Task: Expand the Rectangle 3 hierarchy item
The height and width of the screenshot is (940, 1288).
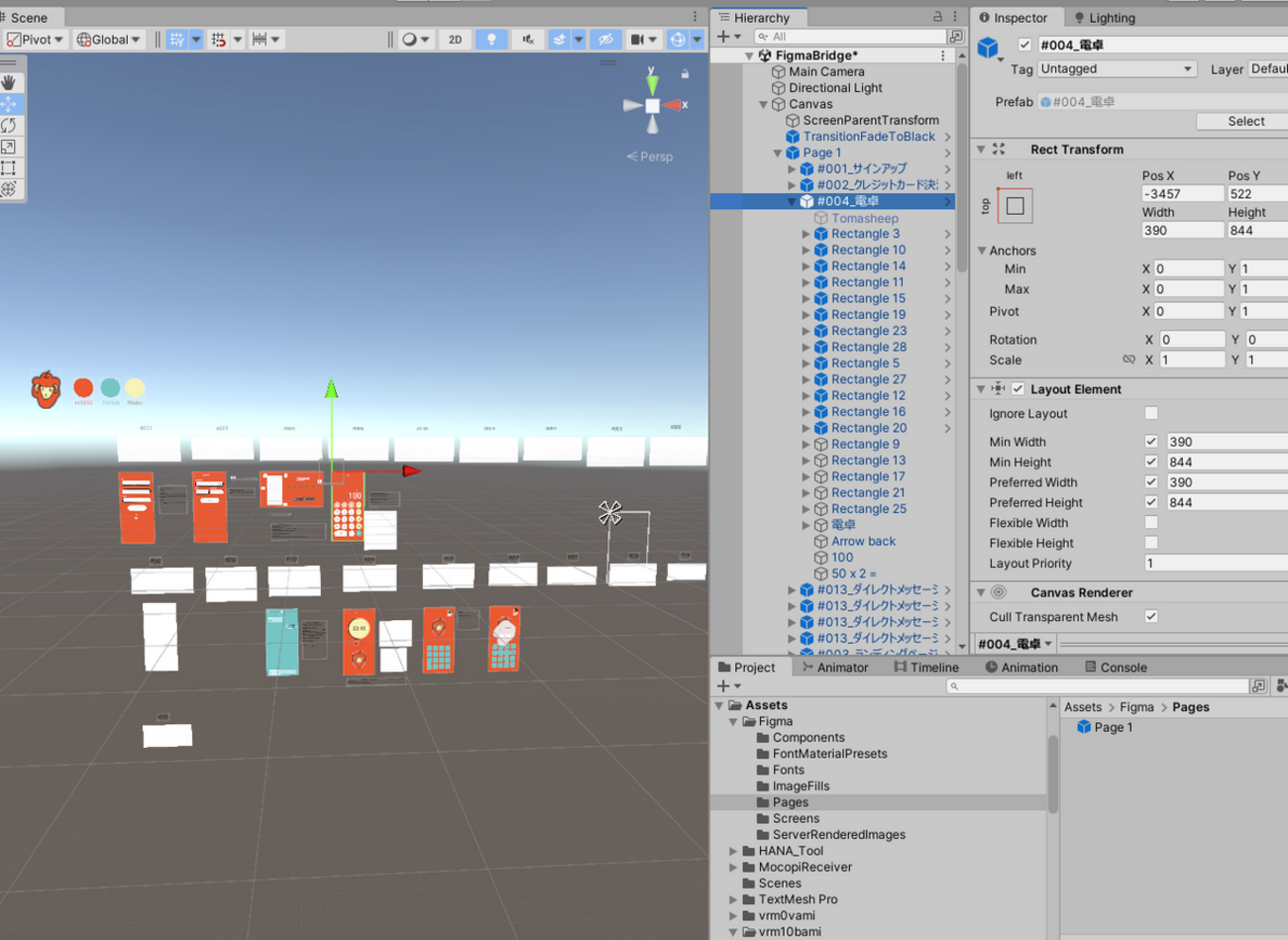Action: (x=805, y=235)
